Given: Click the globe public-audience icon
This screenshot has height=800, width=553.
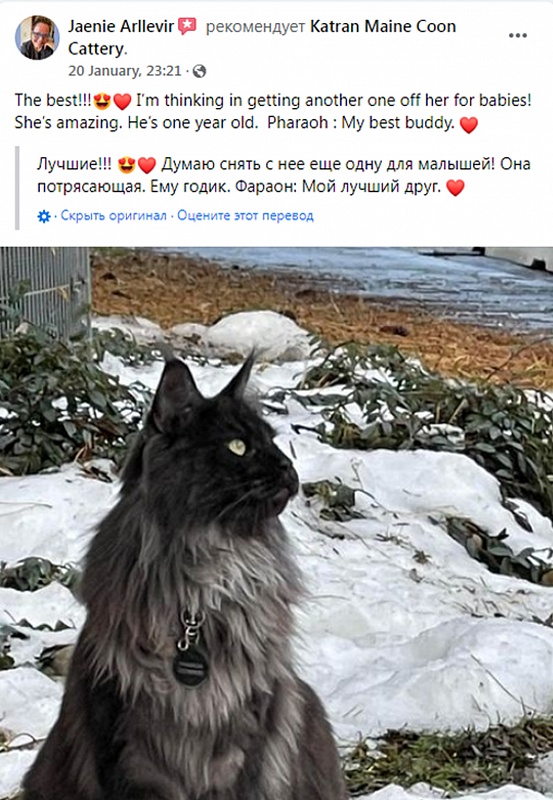Looking at the screenshot, I should [199, 71].
